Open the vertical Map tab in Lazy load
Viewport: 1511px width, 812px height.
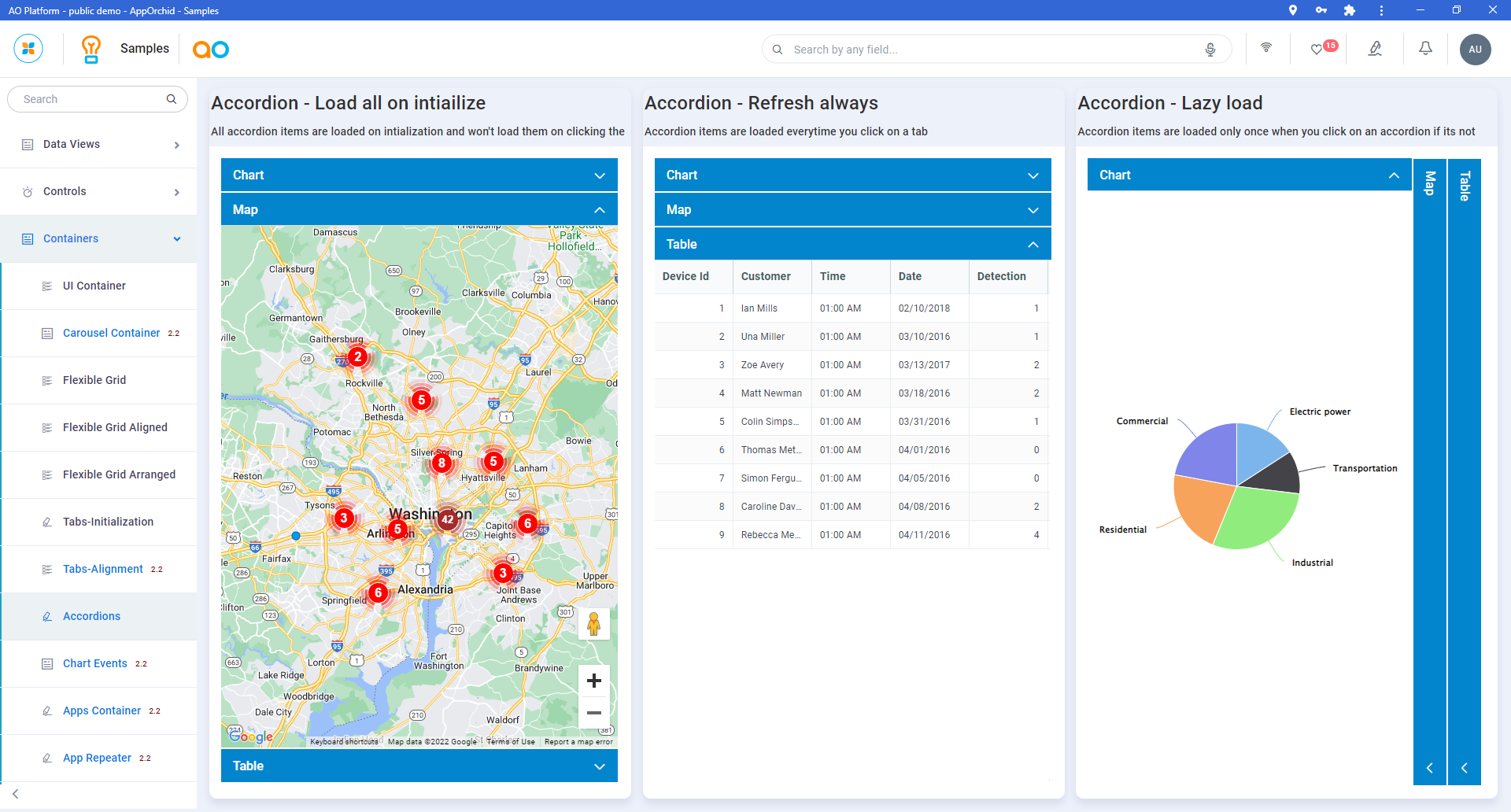[1429, 184]
